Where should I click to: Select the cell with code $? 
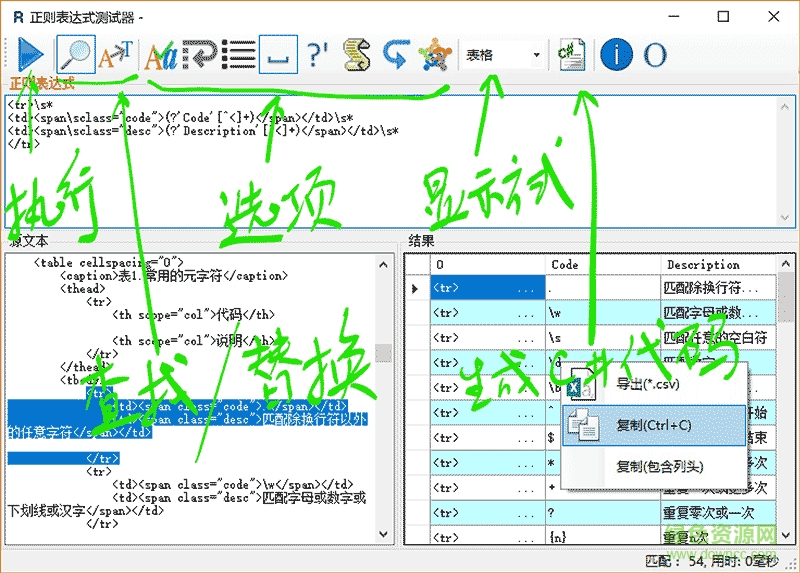click(x=554, y=437)
